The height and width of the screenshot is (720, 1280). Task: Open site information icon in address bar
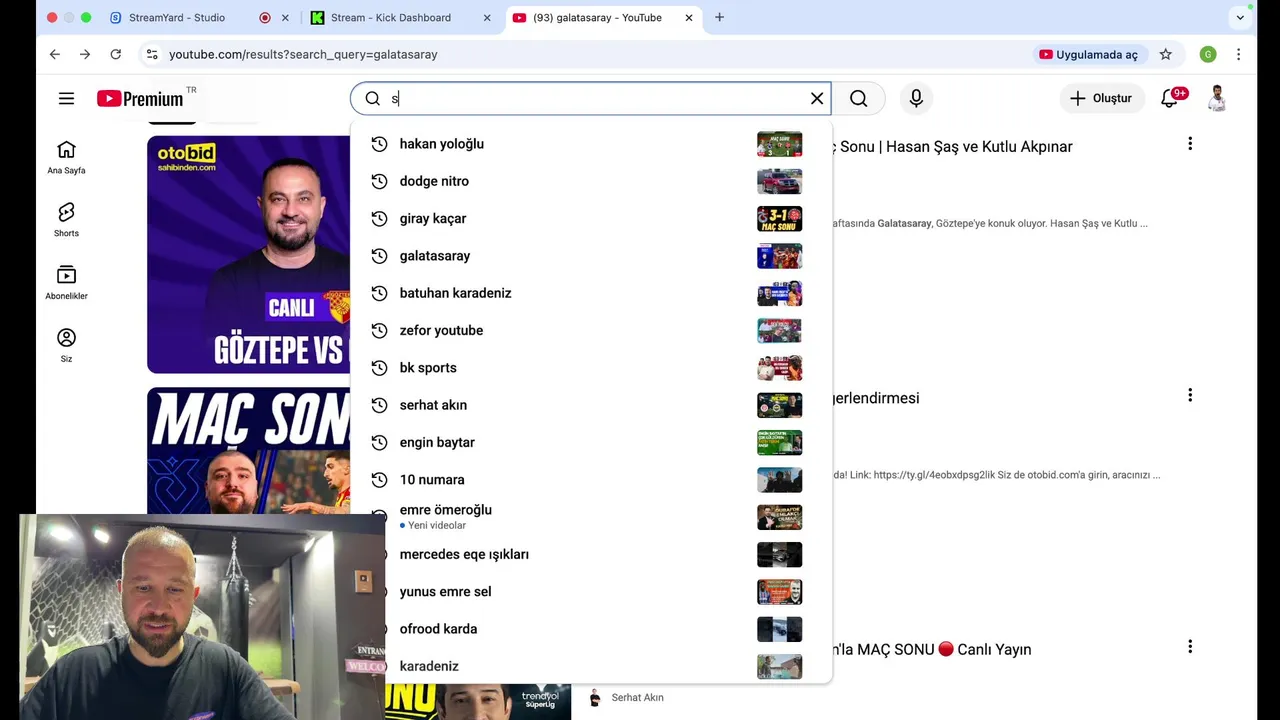[151, 54]
